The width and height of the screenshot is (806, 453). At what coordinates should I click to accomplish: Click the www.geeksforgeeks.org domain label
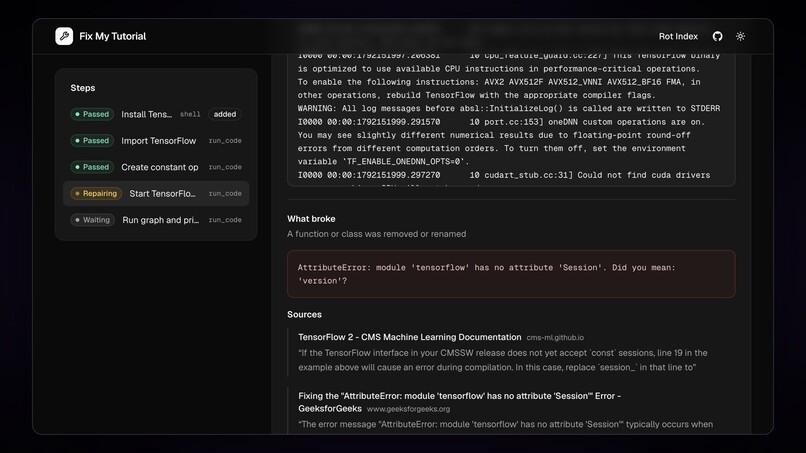pyautogui.click(x=408, y=409)
